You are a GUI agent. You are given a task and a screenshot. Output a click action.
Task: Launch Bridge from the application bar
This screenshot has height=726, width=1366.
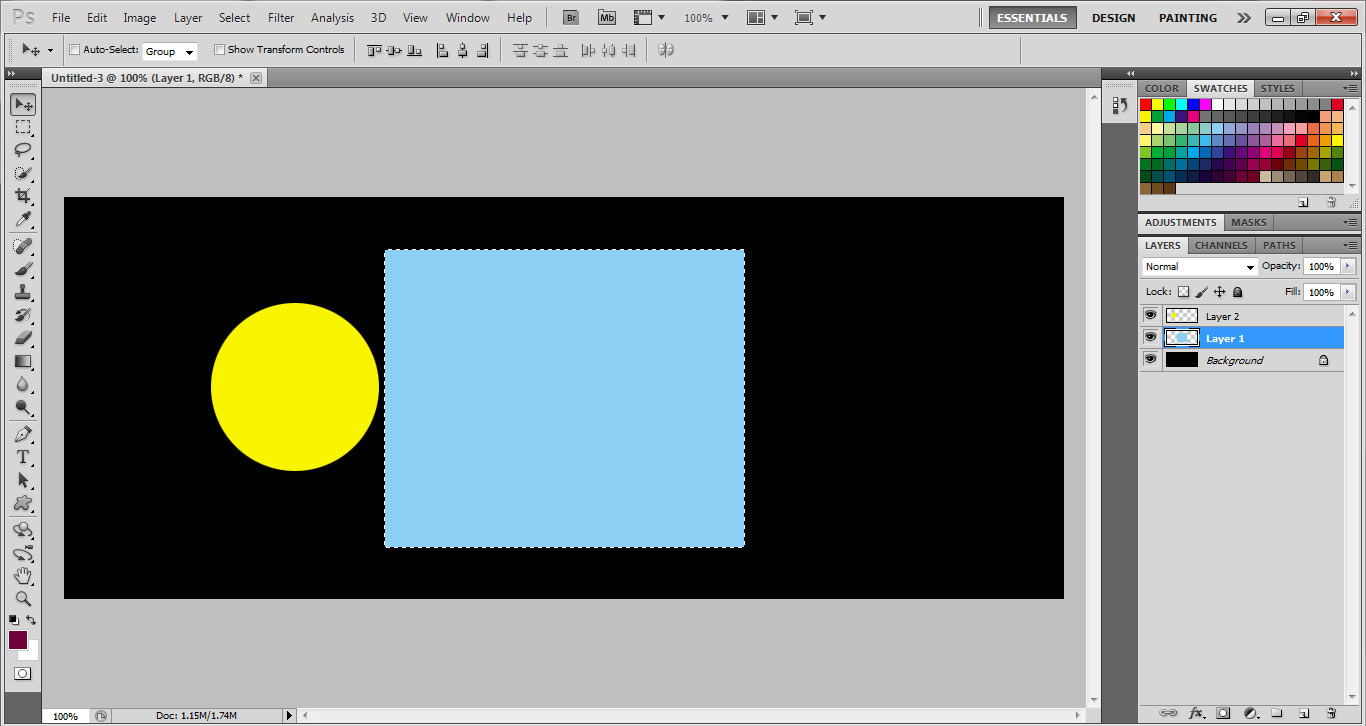point(571,17)
